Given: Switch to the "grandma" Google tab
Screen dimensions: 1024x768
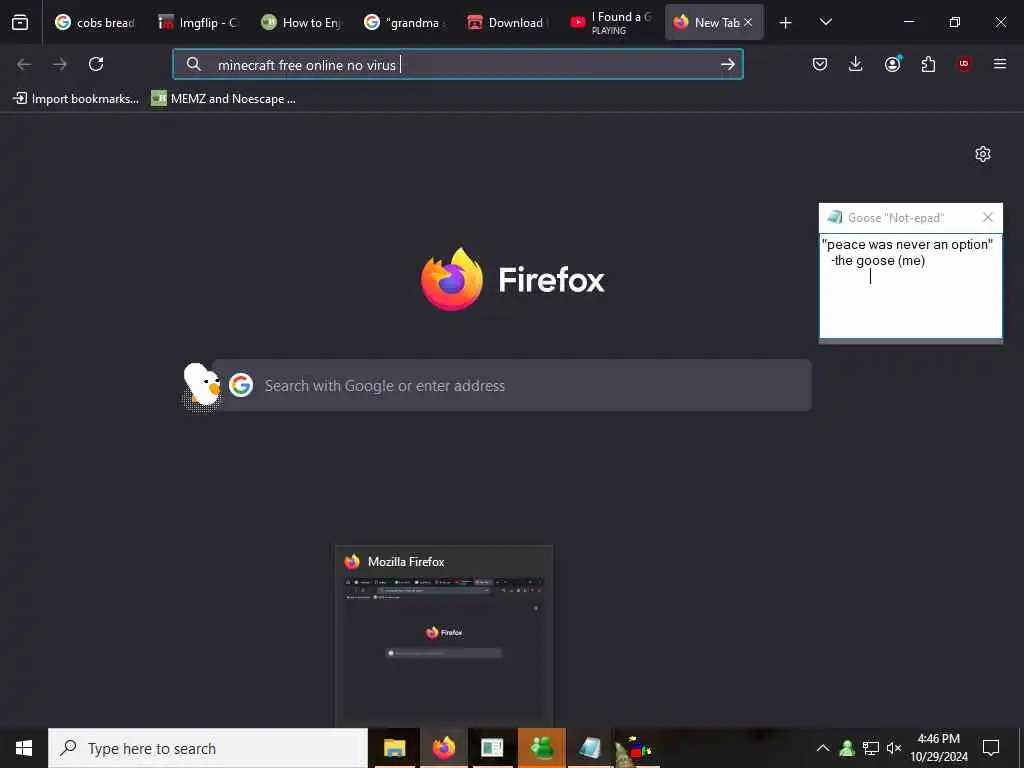Looking at the screenshot, I should point(405,22).
